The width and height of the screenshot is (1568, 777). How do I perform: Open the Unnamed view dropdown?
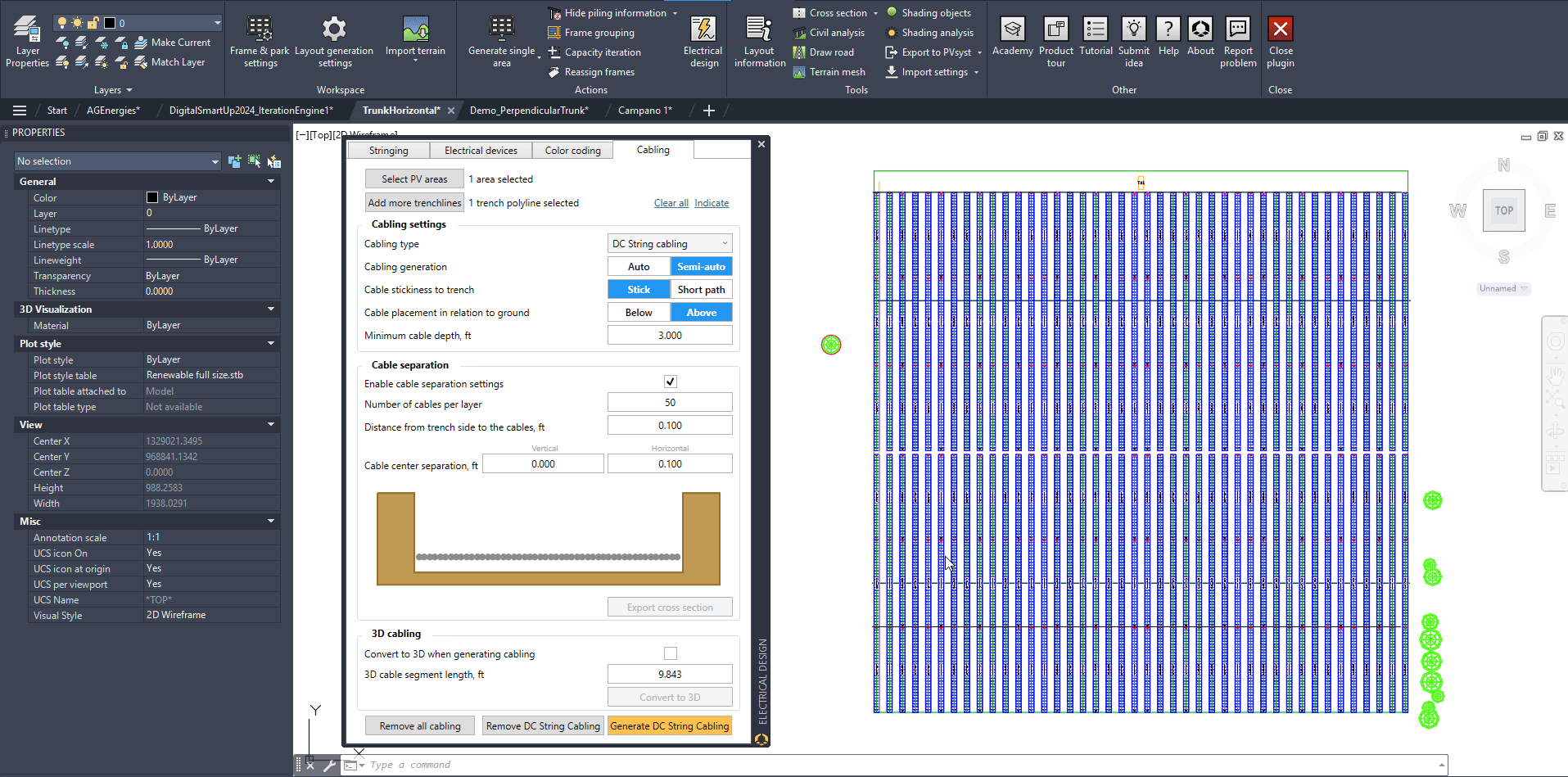pyautogui.click(x=1503, y=288)
